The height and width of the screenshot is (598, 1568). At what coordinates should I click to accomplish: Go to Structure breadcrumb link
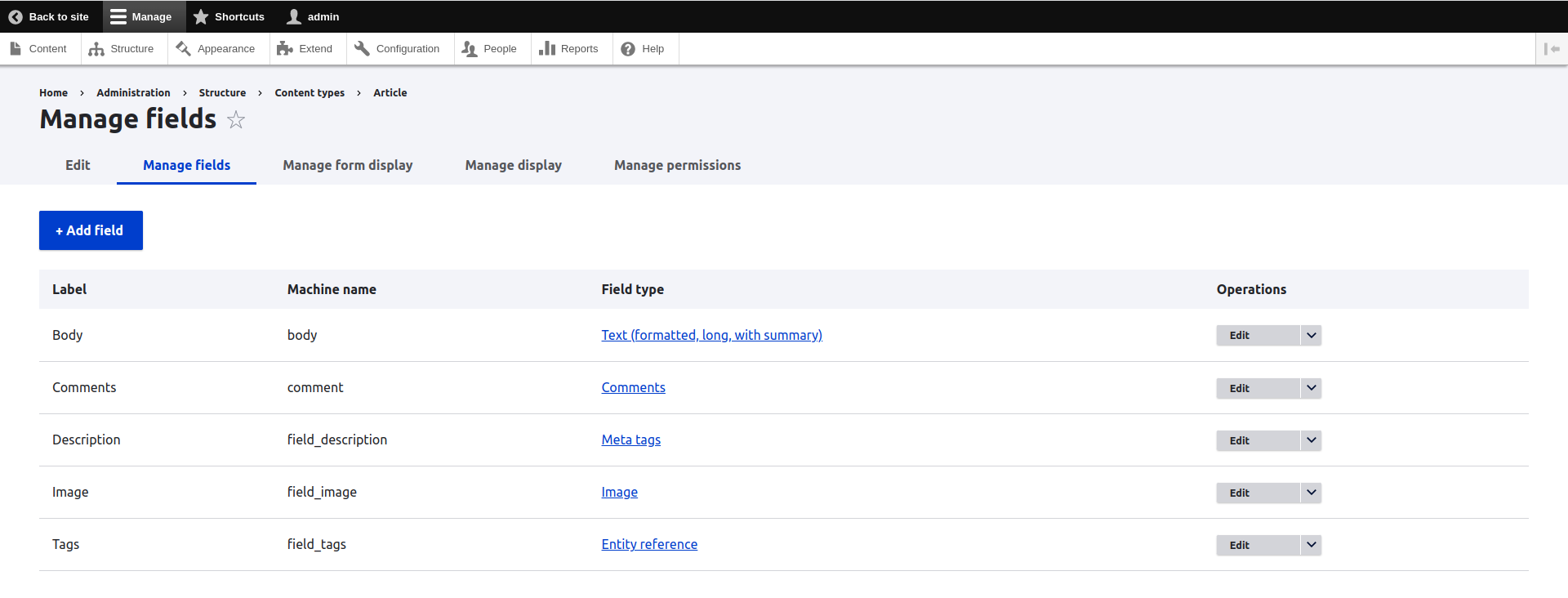[x=222, y=93]
